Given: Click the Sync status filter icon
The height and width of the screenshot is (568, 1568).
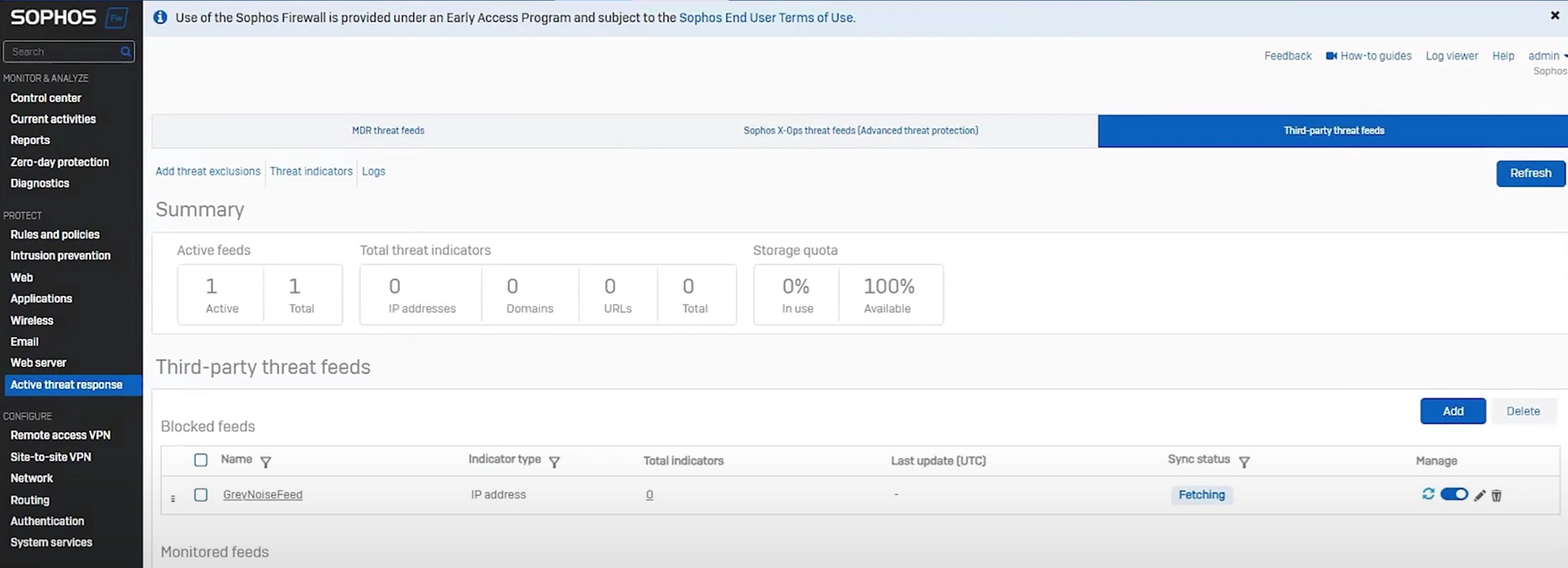Looking at the screenshot, I should coord(1244,462).
